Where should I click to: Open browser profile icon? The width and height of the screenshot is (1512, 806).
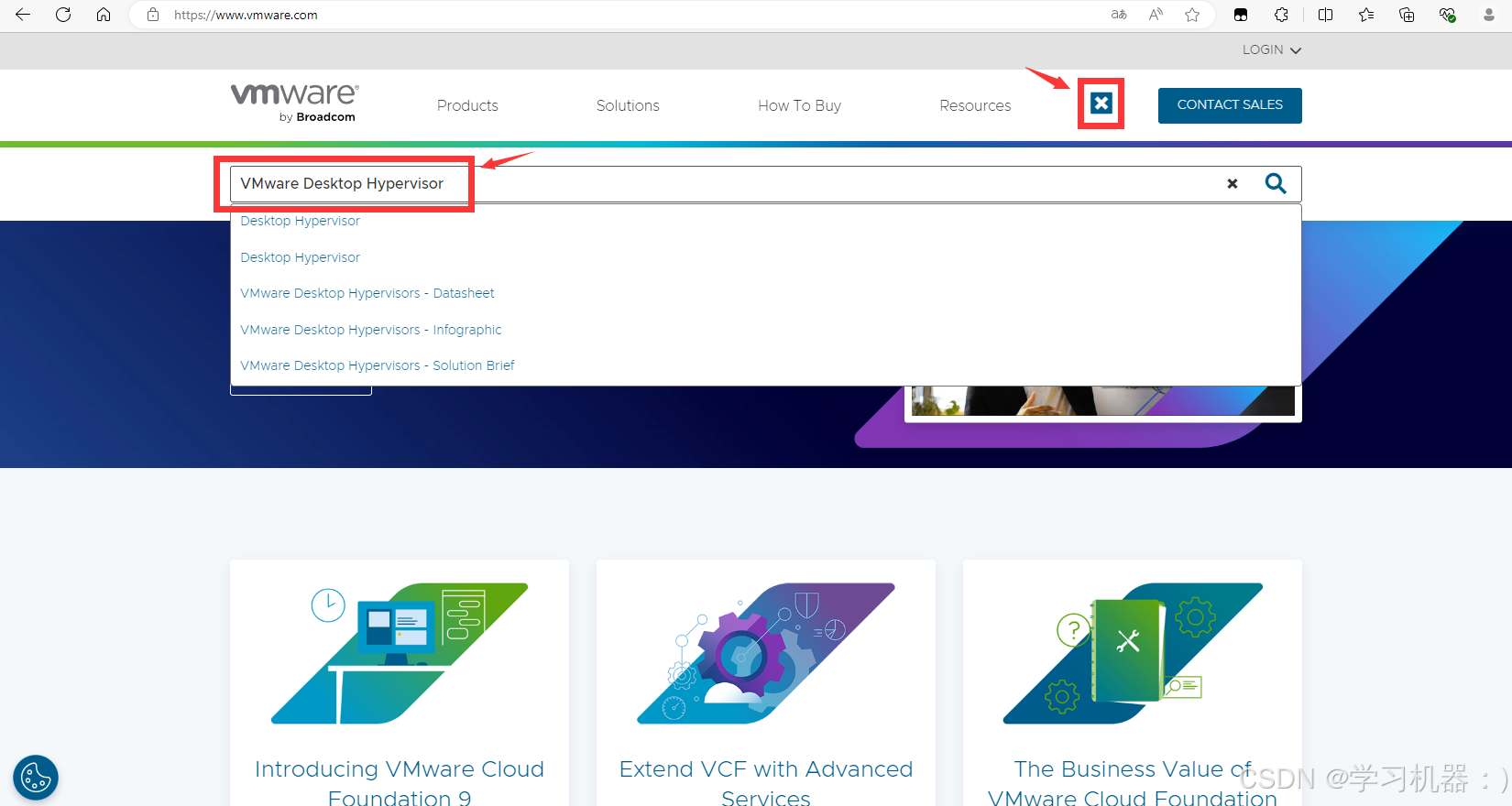pos(1489,15)
